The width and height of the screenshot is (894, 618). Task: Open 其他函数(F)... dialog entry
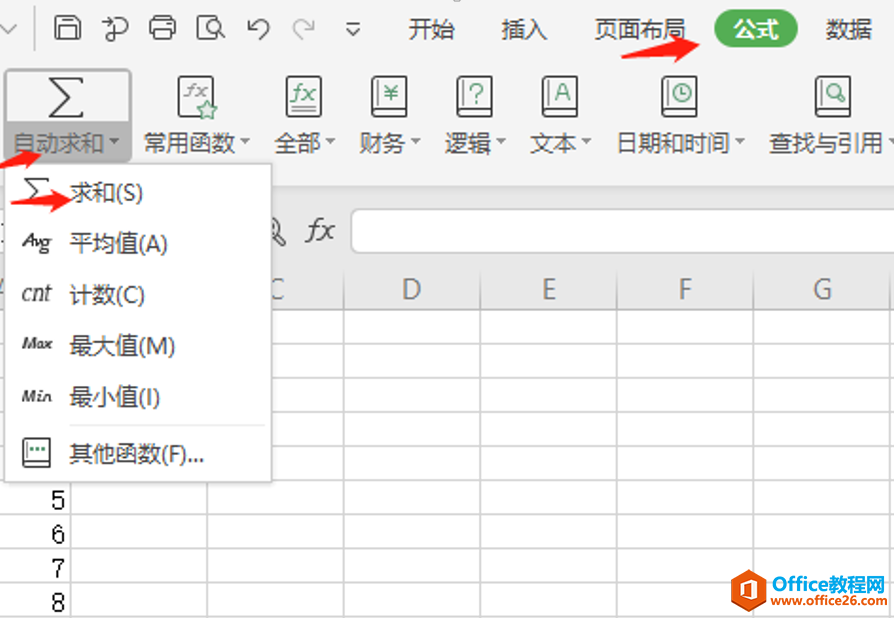[138, 454]
